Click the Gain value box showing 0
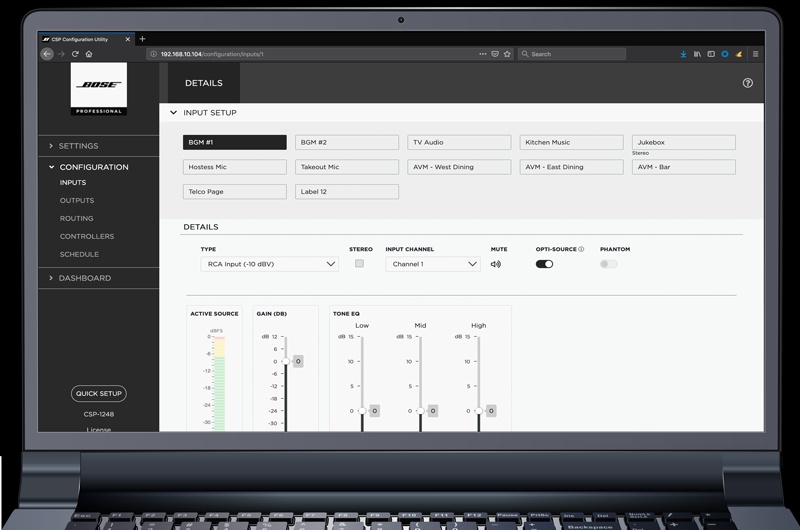Viewport: 800px width, 530px height. click(298, 362)
